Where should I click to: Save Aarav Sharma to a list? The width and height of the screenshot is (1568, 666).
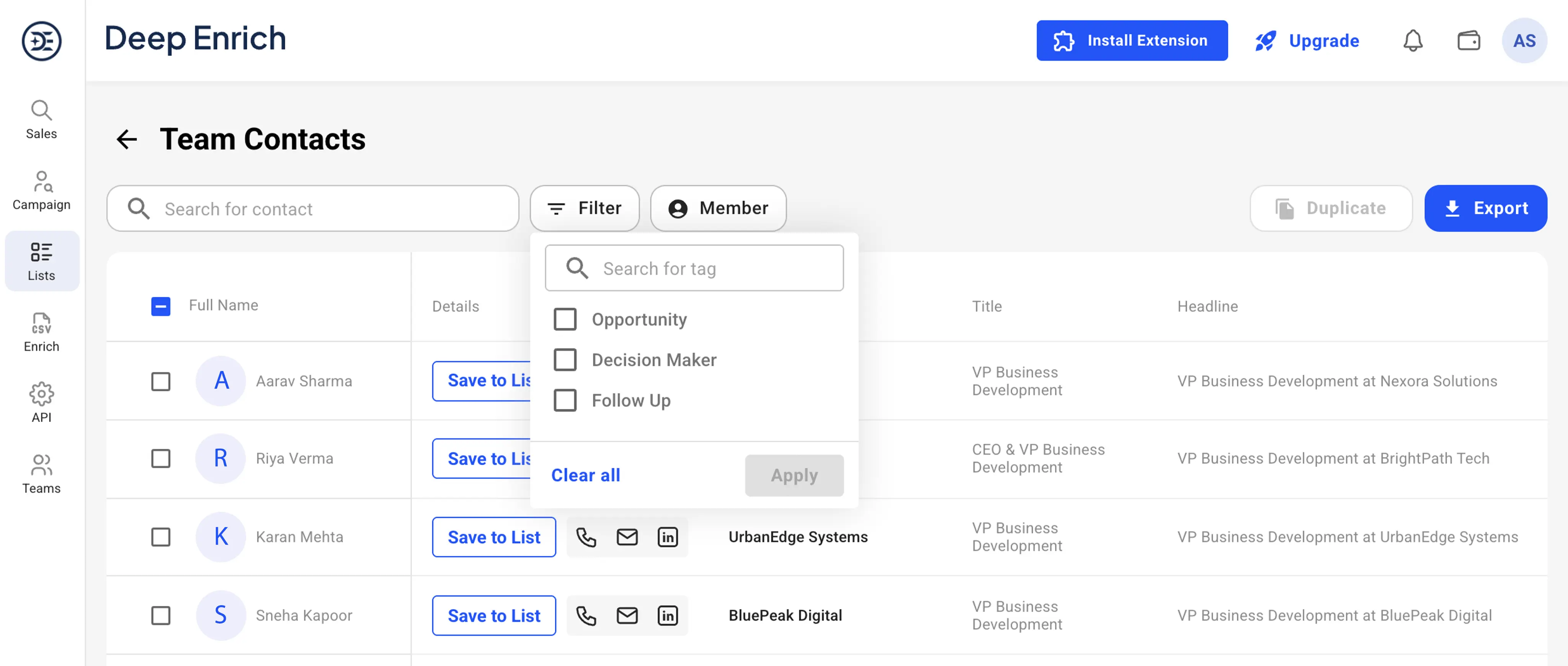pyautogui.click(x=482, y=381)
